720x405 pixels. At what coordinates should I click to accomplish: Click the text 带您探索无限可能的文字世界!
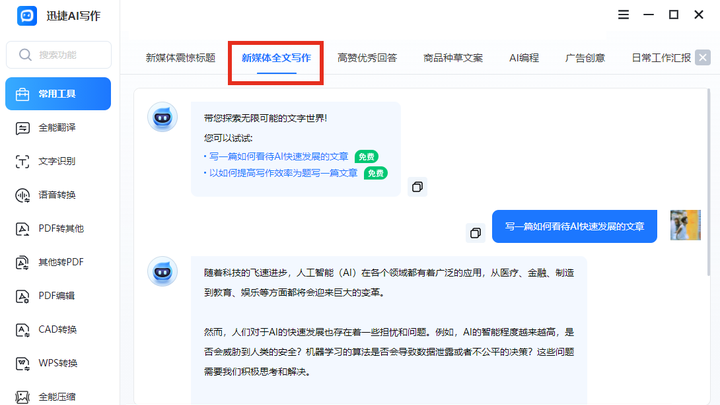265,118
